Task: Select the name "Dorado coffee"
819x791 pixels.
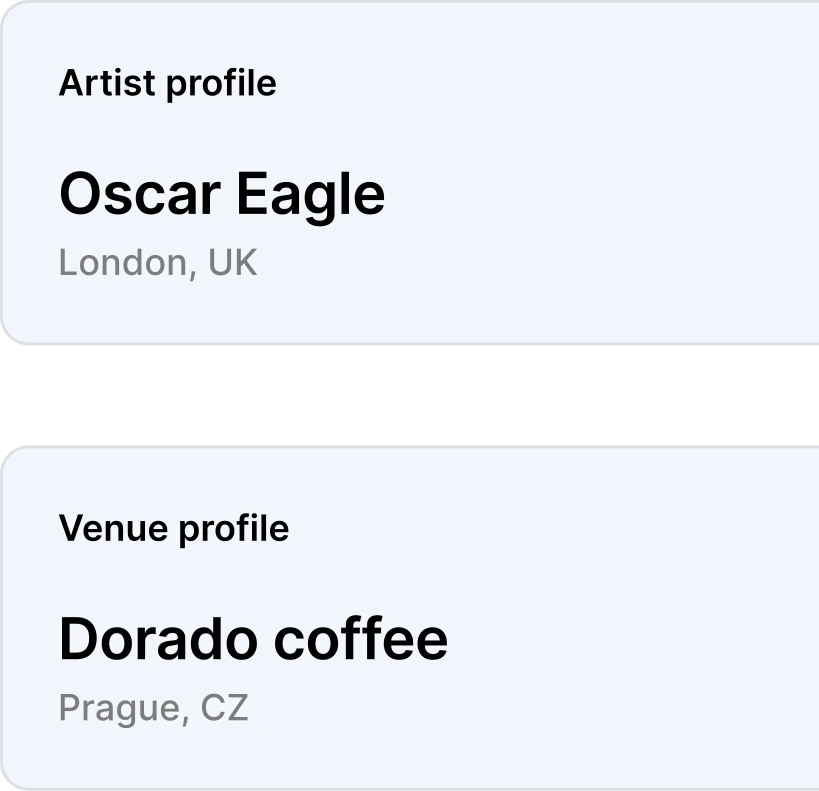Action: [x=253, y=639]
